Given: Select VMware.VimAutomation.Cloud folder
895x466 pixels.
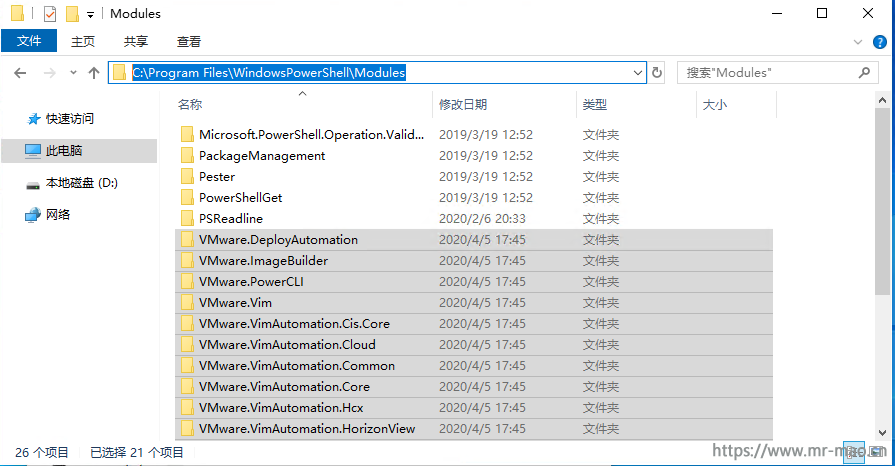Looking at the screenshot, I should 474,345.
